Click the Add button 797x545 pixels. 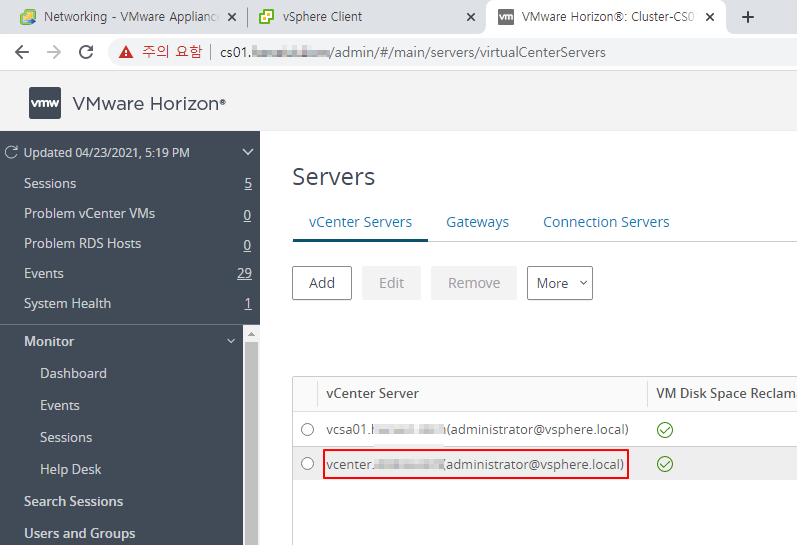tap(322, 283)
